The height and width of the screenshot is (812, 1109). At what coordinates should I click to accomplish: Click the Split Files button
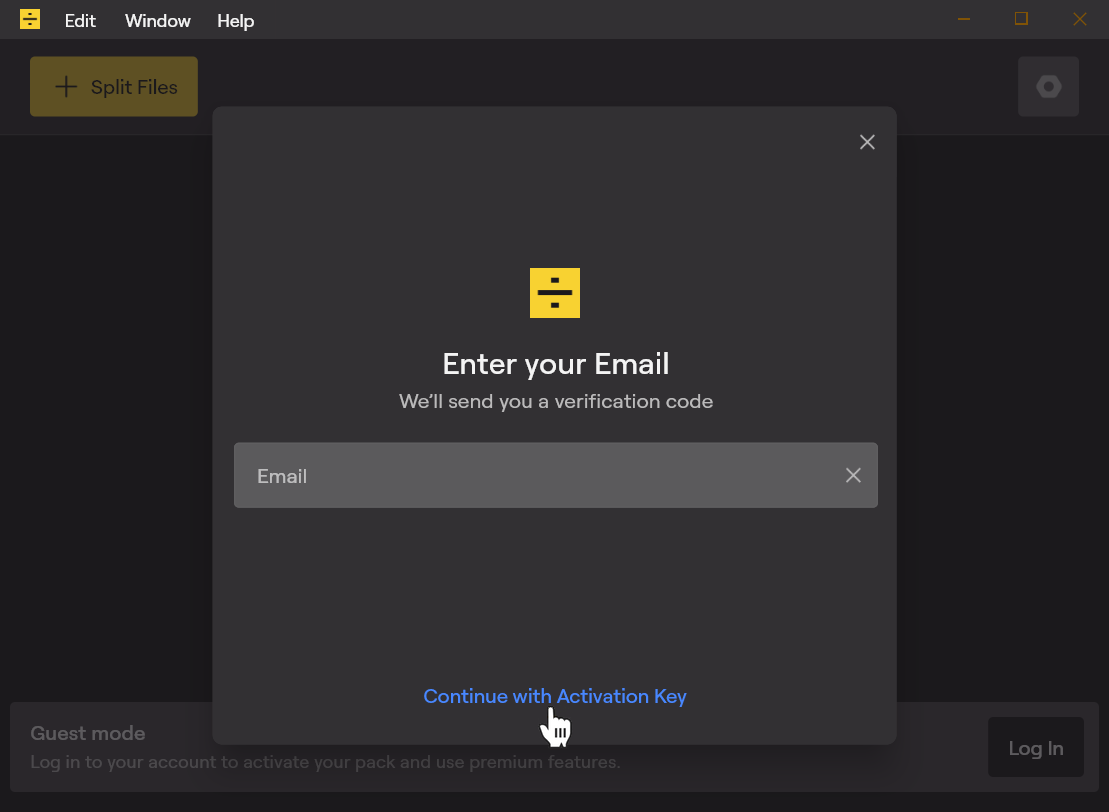114,86
